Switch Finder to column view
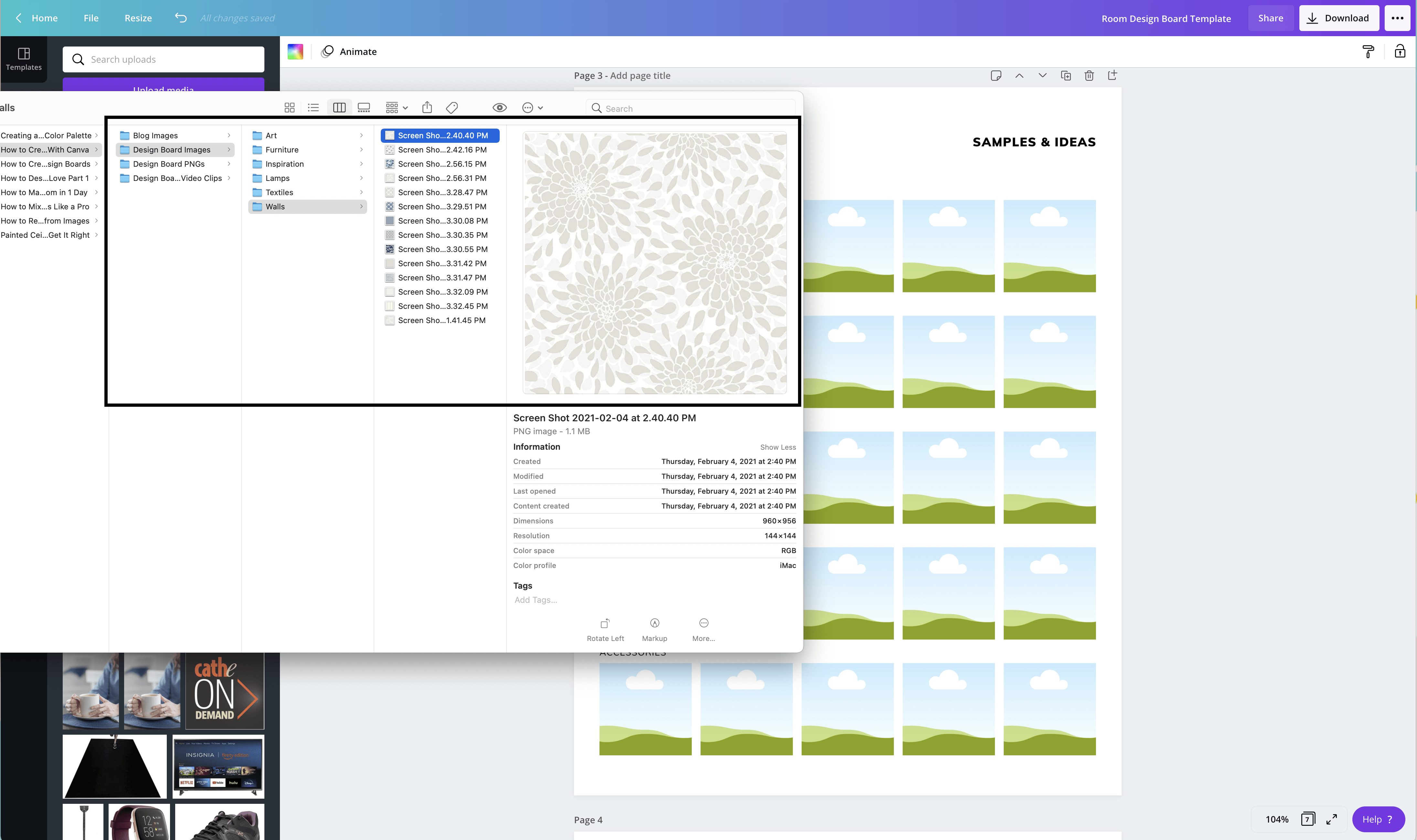Screen dimensions: 1417x840 (339, 108)
